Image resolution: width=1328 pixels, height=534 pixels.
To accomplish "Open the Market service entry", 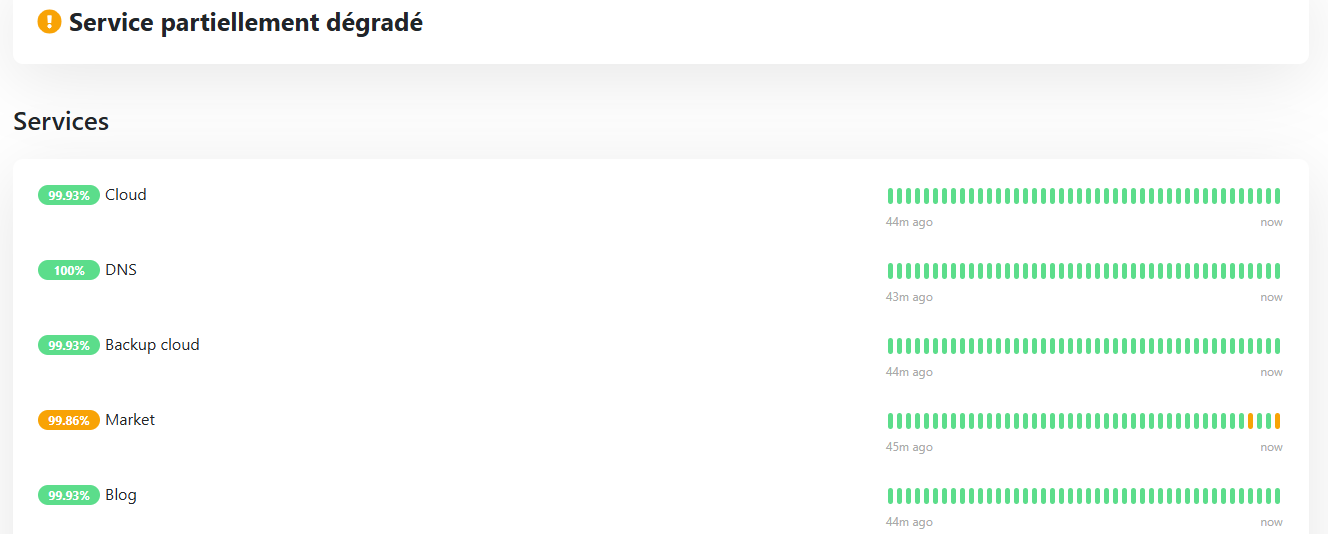I will (130, 420).
